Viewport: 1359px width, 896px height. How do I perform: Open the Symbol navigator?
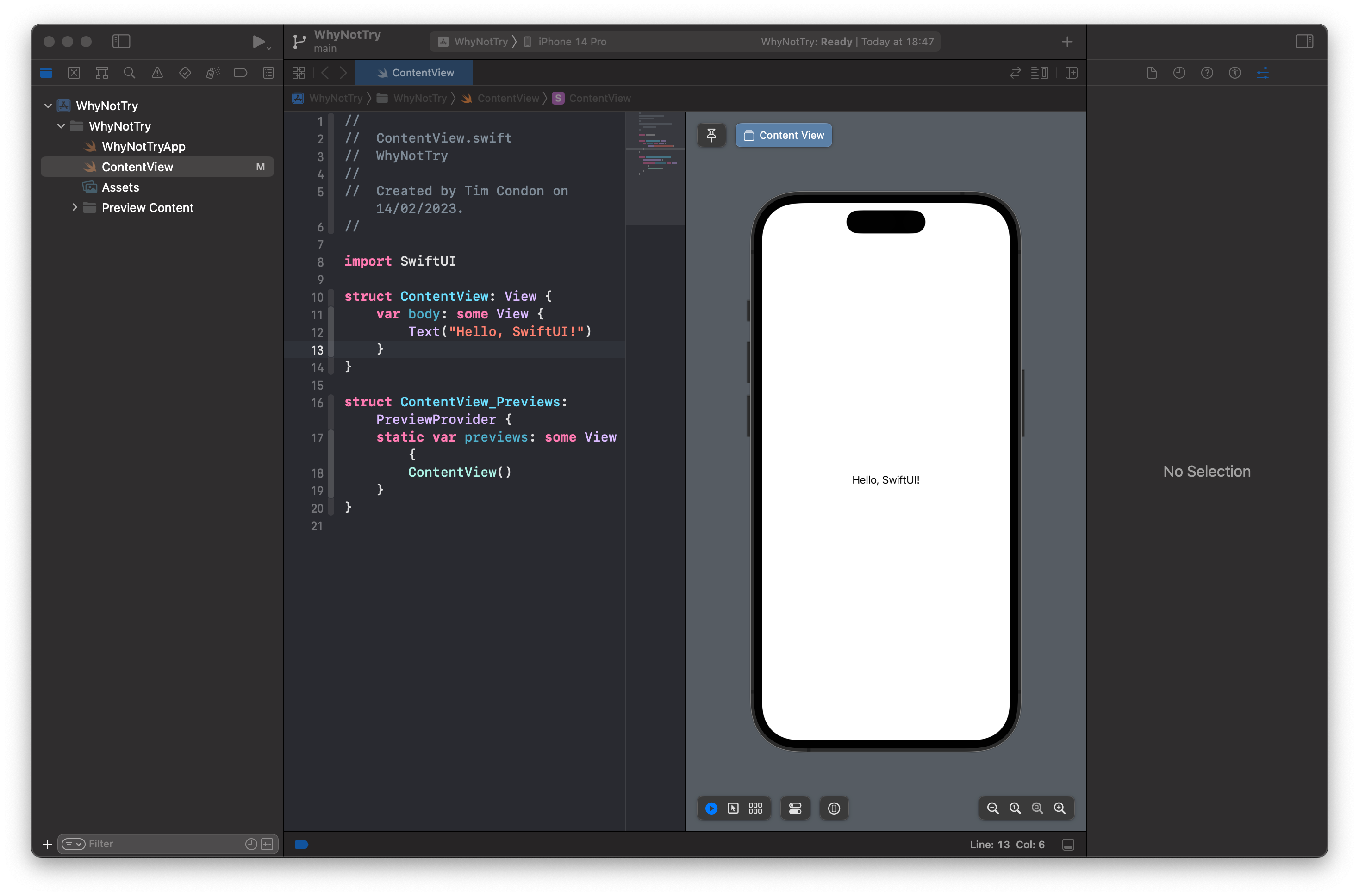(102, 73)
